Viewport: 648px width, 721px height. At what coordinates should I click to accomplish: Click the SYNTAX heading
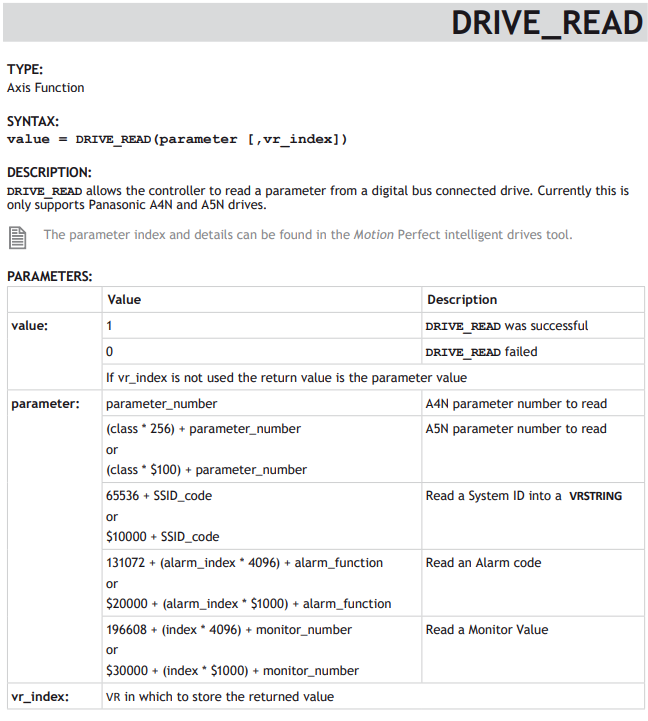(33, 121)
